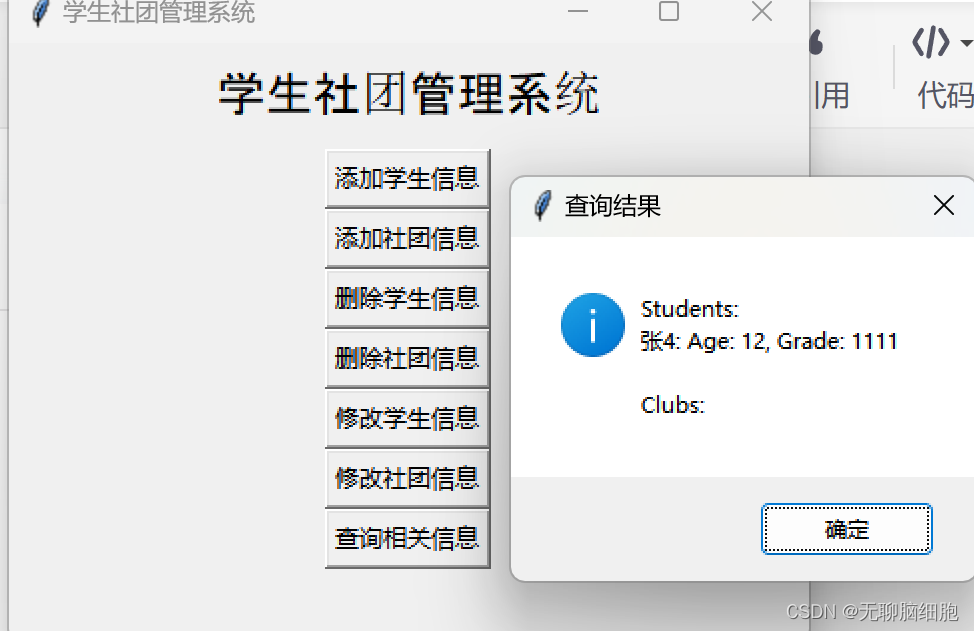Click the blue information icon in dialog
Screen dimensions: 974x631
(593, 325)
